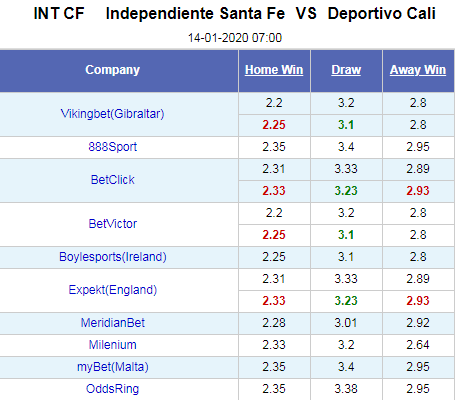Select the match date 14-01-2020 07:00
This screenshot has width=455, height=400.
click(235, 38)
